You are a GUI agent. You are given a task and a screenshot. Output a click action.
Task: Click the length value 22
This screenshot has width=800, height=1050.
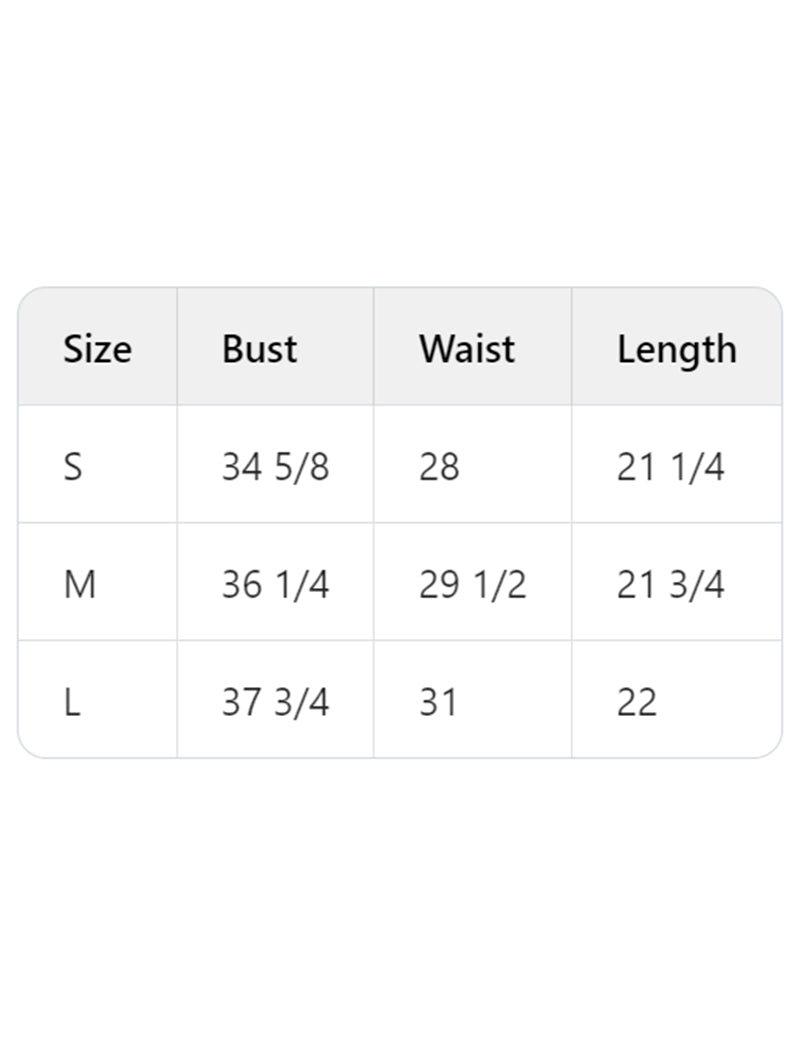(x=637, y=703)
